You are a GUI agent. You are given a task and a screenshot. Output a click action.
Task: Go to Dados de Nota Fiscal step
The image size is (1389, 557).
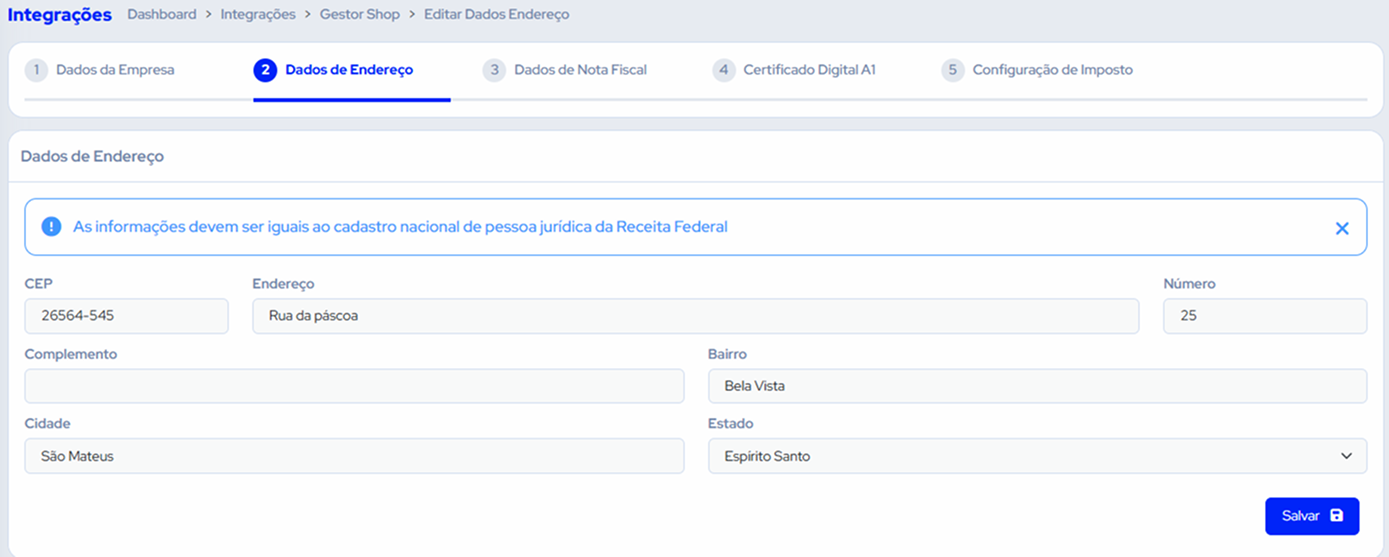[x=580, y=70]
